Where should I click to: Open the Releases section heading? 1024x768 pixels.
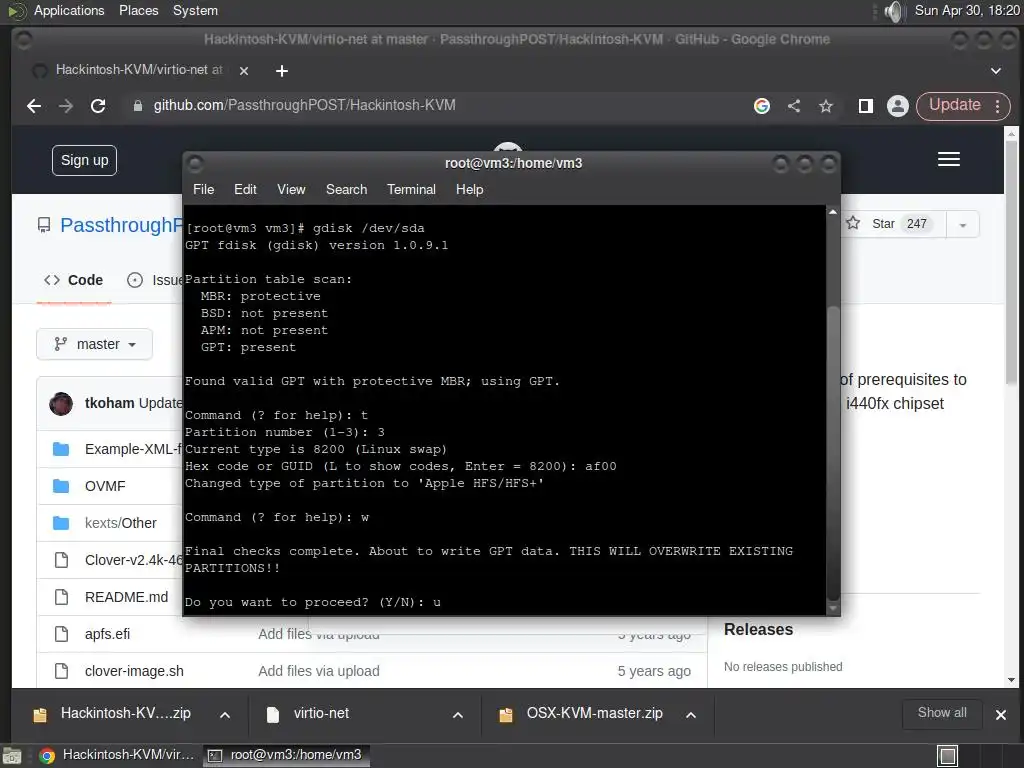click(x=758, y=630)
